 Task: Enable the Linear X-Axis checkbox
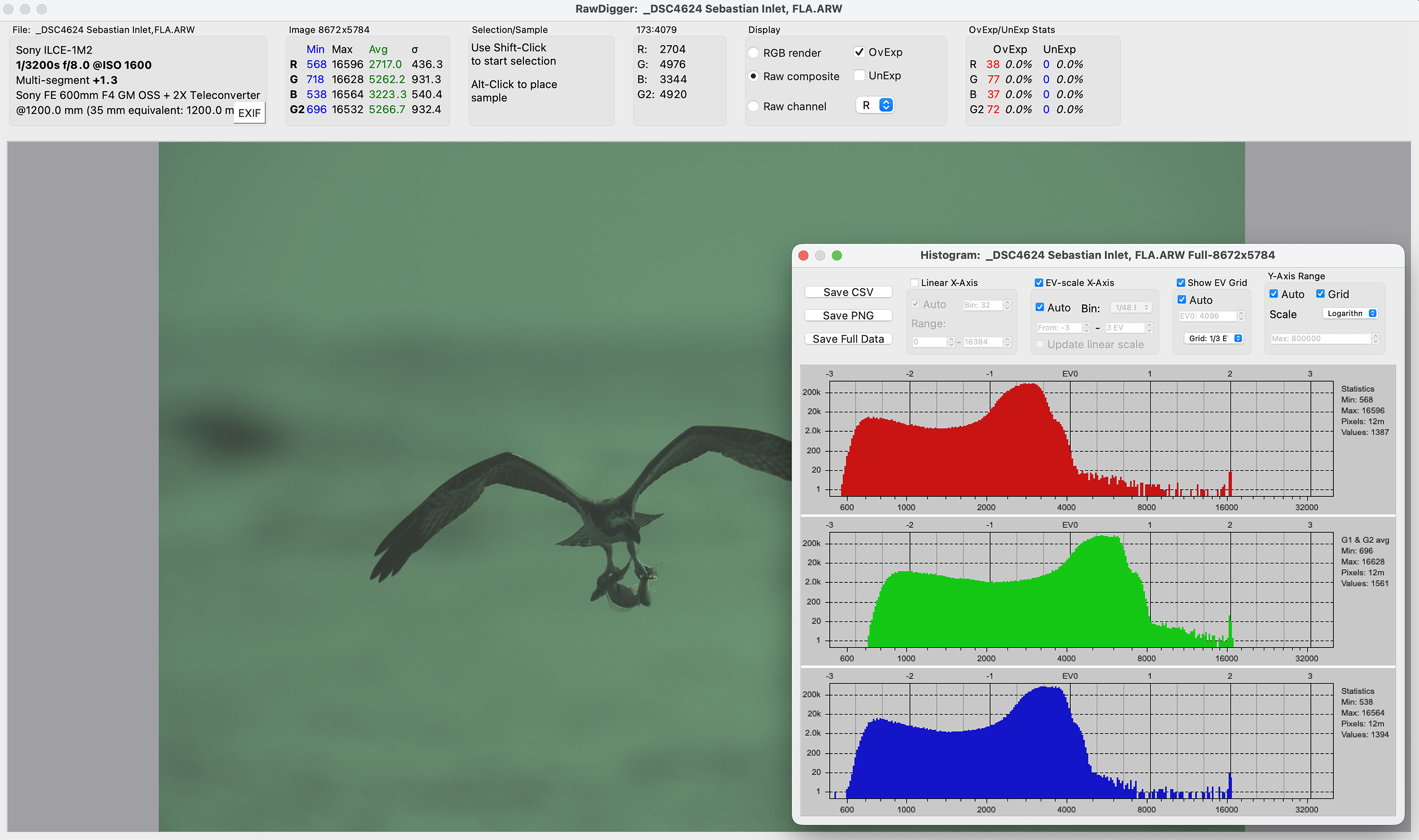point(914,282)
